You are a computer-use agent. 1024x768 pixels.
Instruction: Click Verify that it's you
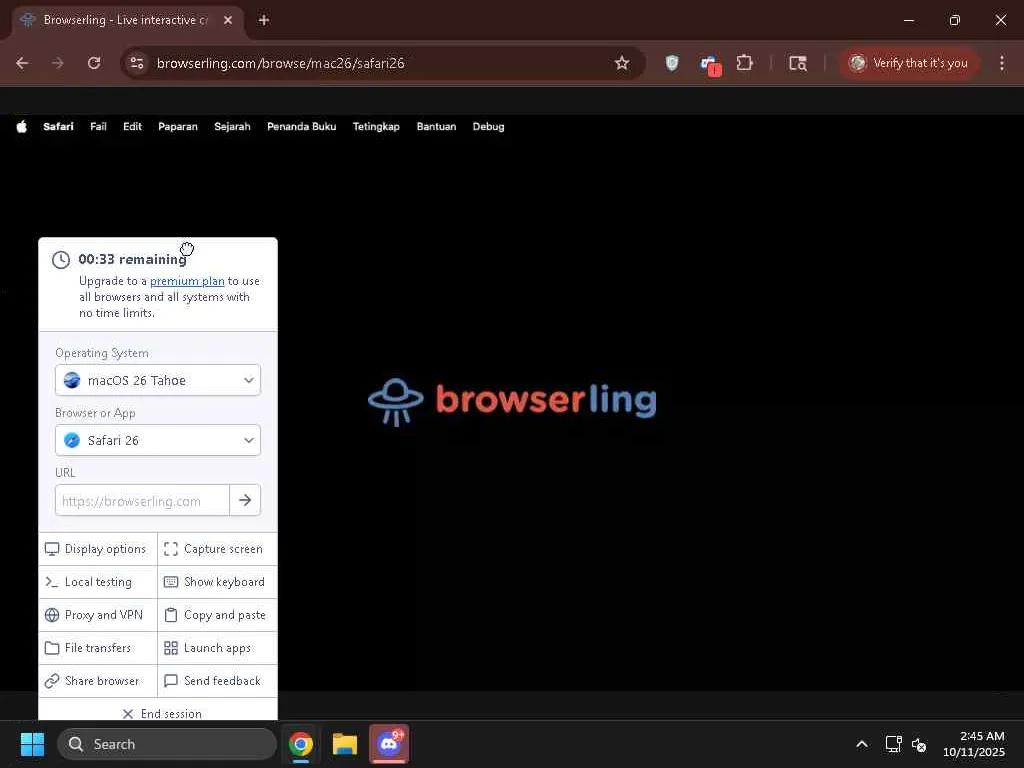click(x=909, y=63)
